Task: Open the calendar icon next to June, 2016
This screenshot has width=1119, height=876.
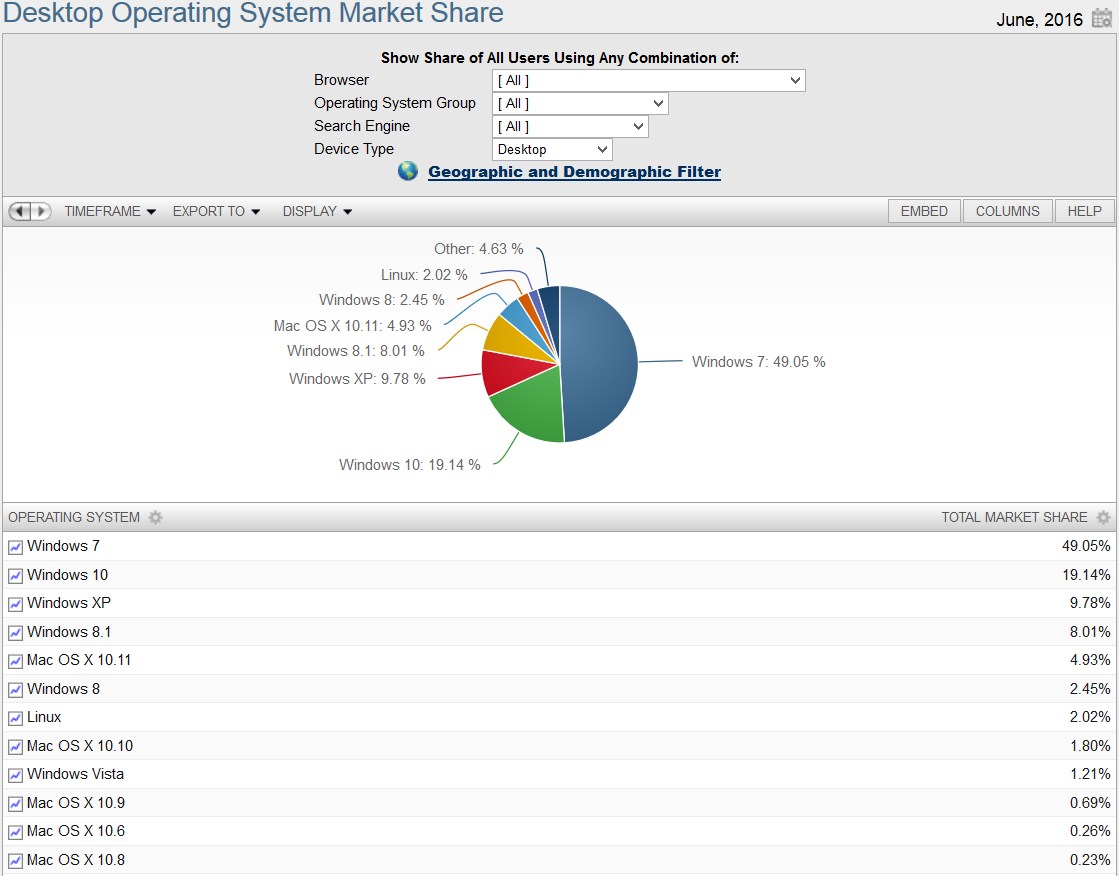Action: (x=1102, y=18)
